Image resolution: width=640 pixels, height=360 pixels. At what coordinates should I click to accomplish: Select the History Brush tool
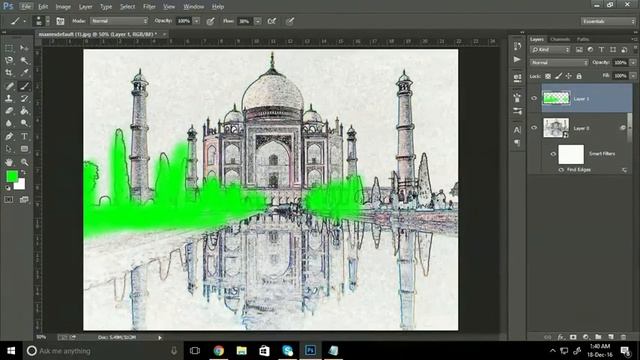point(24,98)
